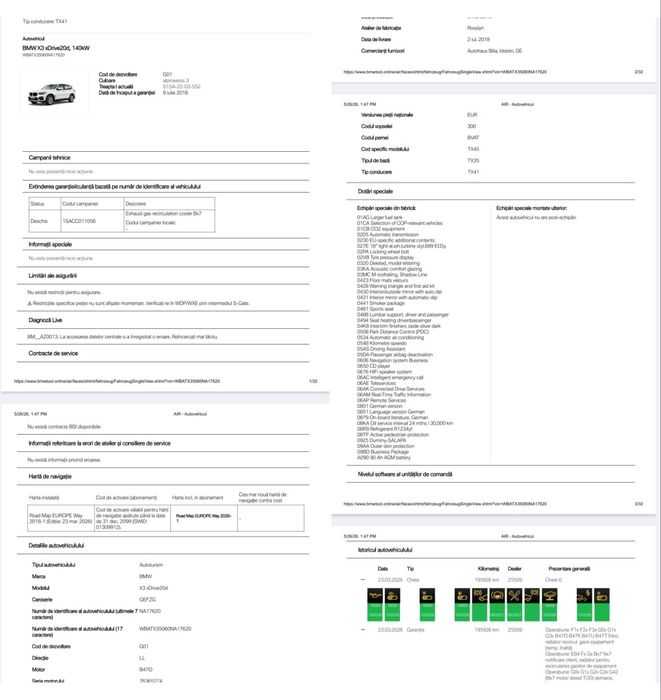
Task: Click the Campanii tehnice section header
Action: tap(49, 158)
